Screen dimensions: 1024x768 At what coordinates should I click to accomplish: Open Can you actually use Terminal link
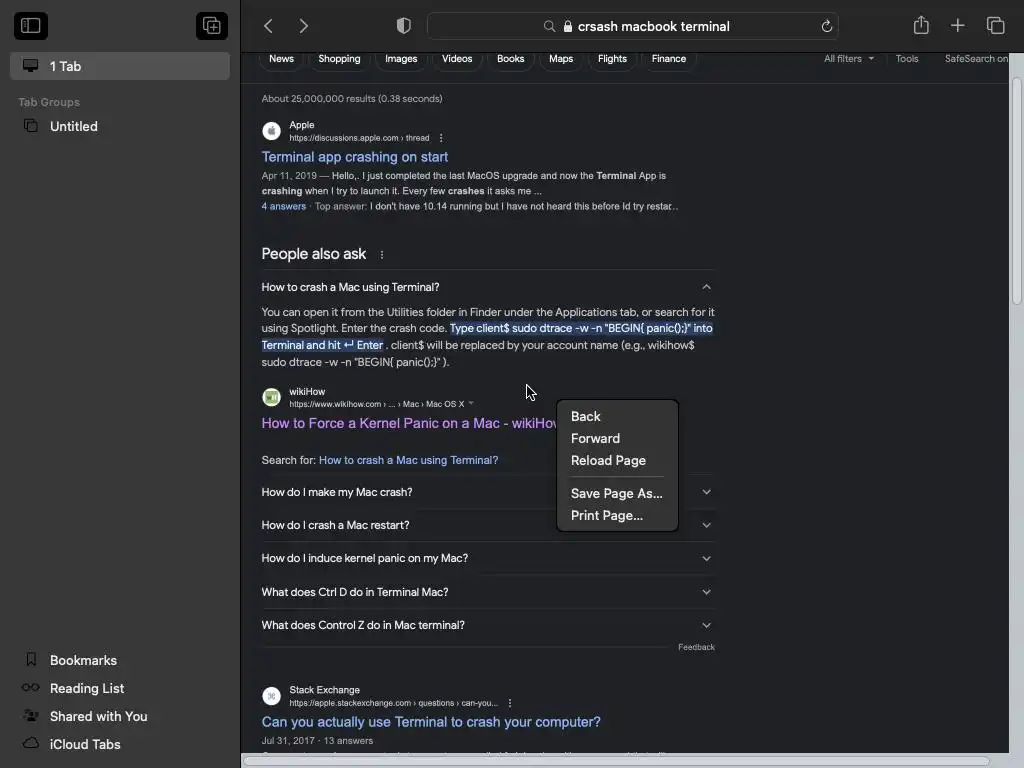tap(431, 722)
